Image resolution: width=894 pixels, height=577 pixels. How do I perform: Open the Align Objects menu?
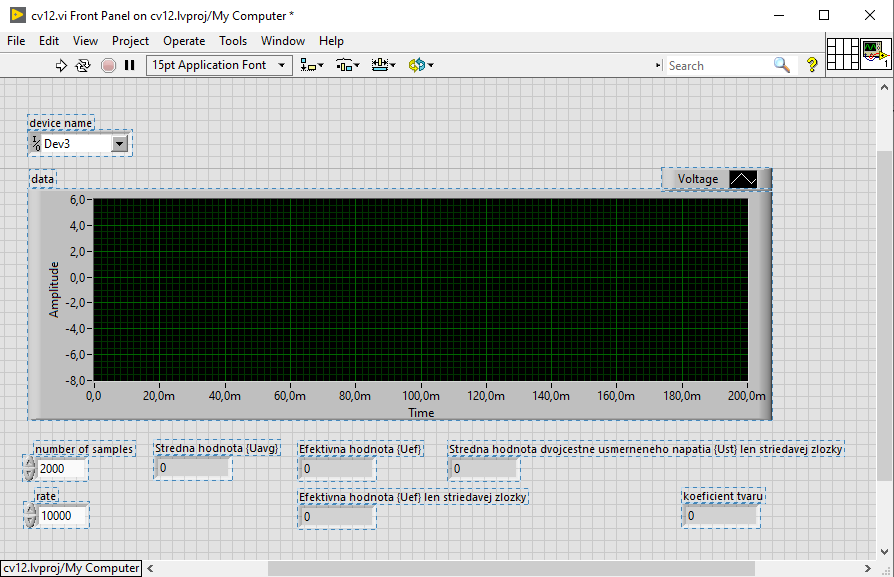312,66
